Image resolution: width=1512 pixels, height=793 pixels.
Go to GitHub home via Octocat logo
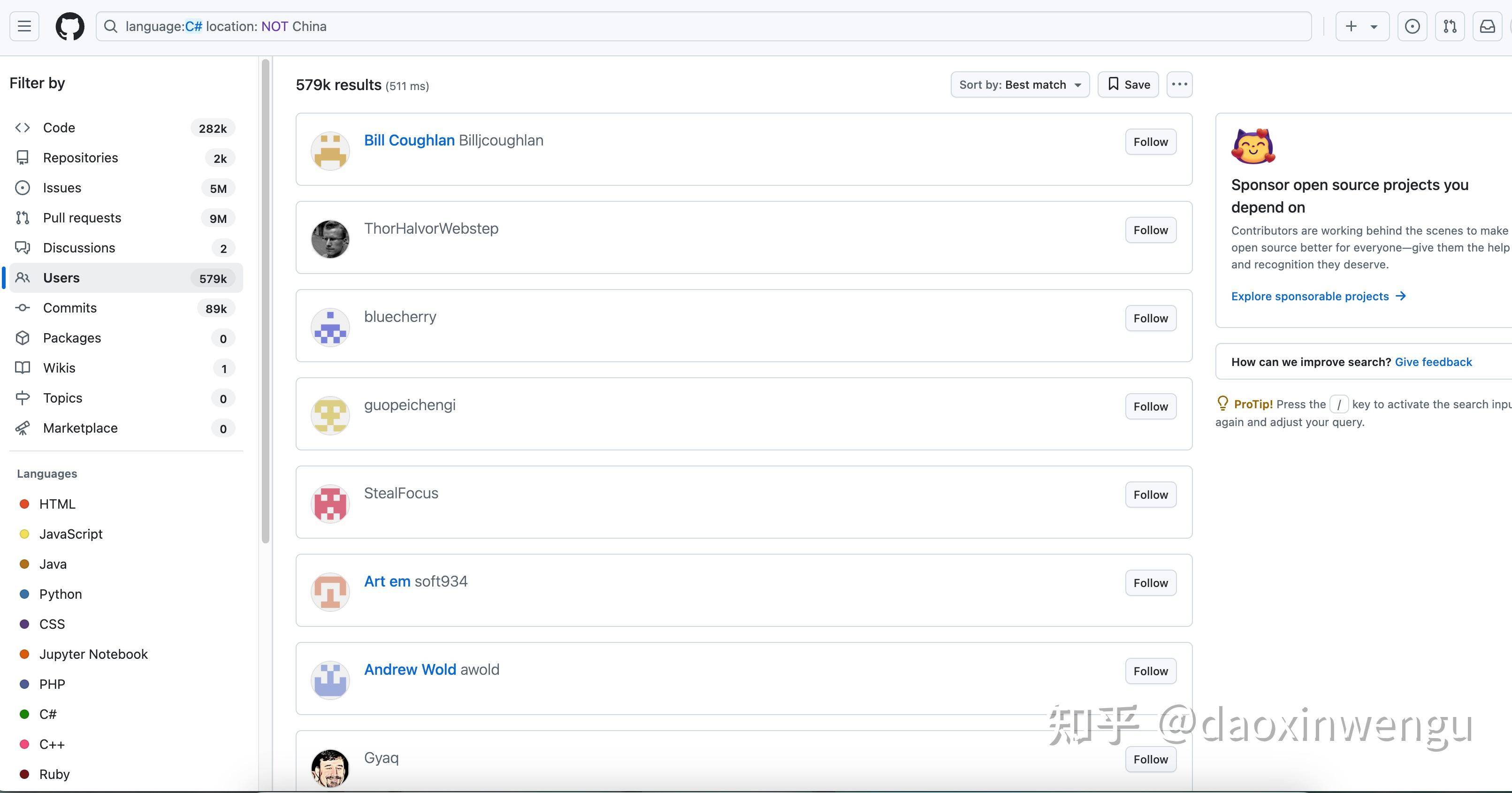(x=70, y=26)
